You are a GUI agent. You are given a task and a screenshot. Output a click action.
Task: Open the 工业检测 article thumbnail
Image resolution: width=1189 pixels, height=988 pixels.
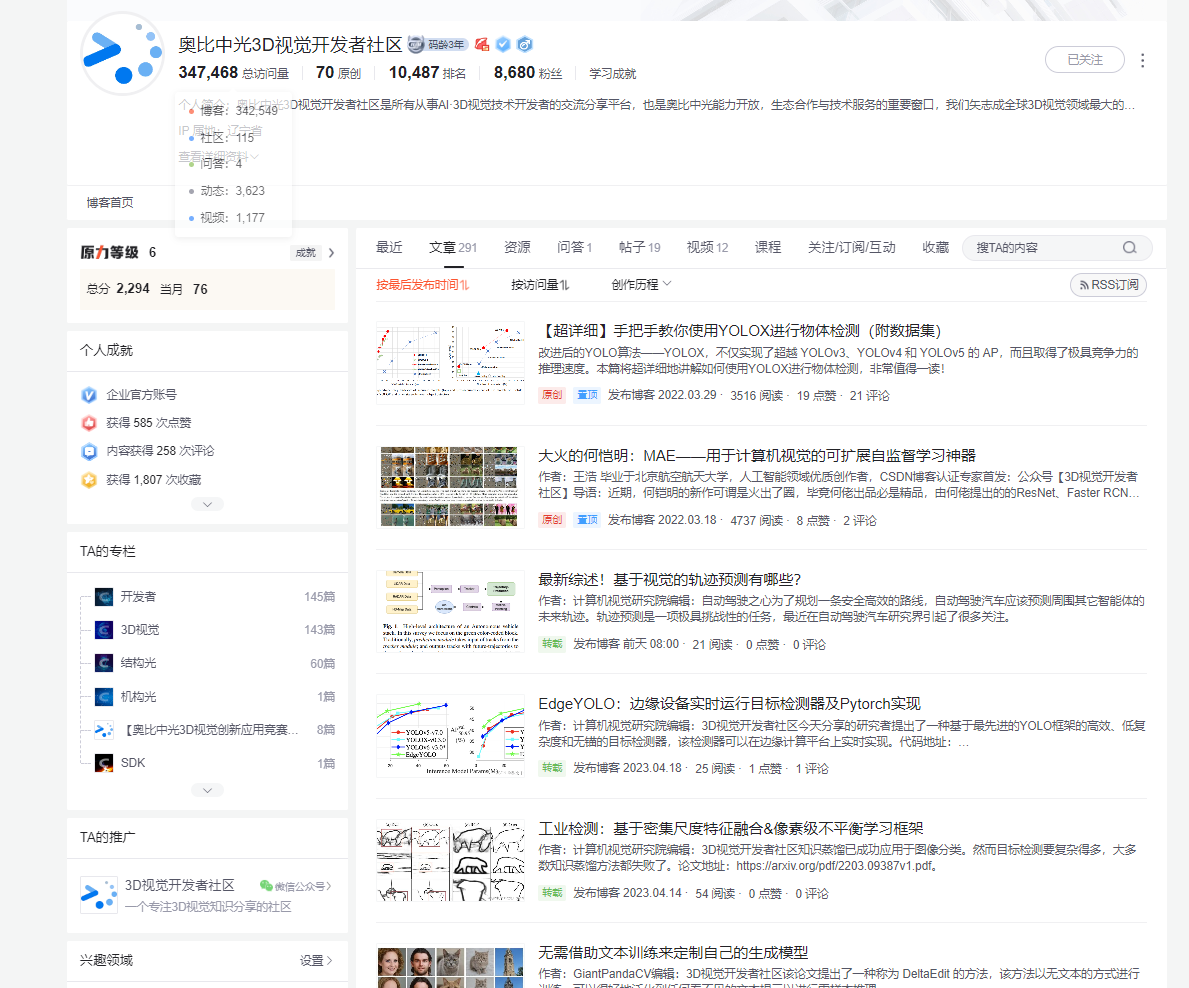450,860
